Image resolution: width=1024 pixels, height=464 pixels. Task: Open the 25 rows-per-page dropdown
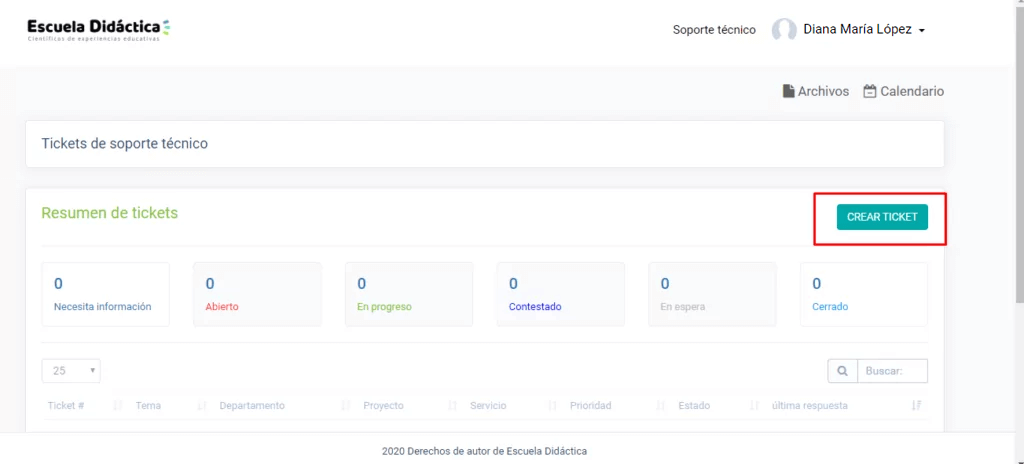71,371
